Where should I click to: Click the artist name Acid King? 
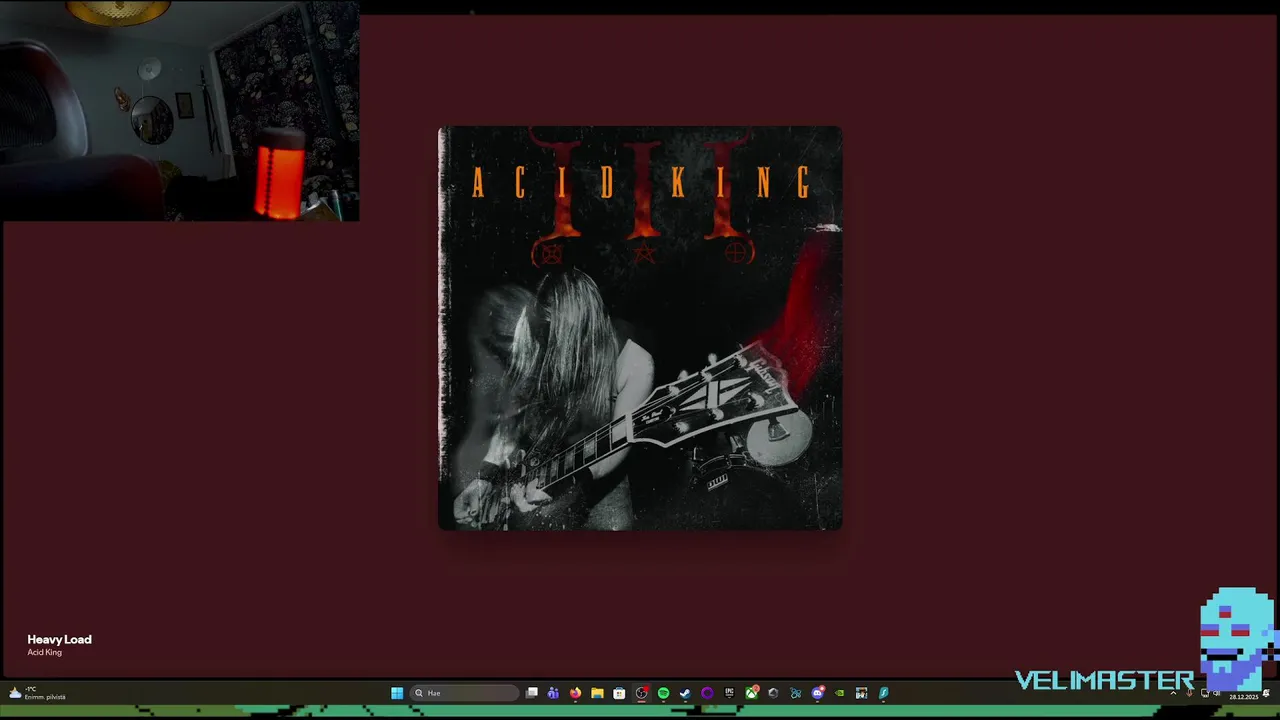(44, 652)
